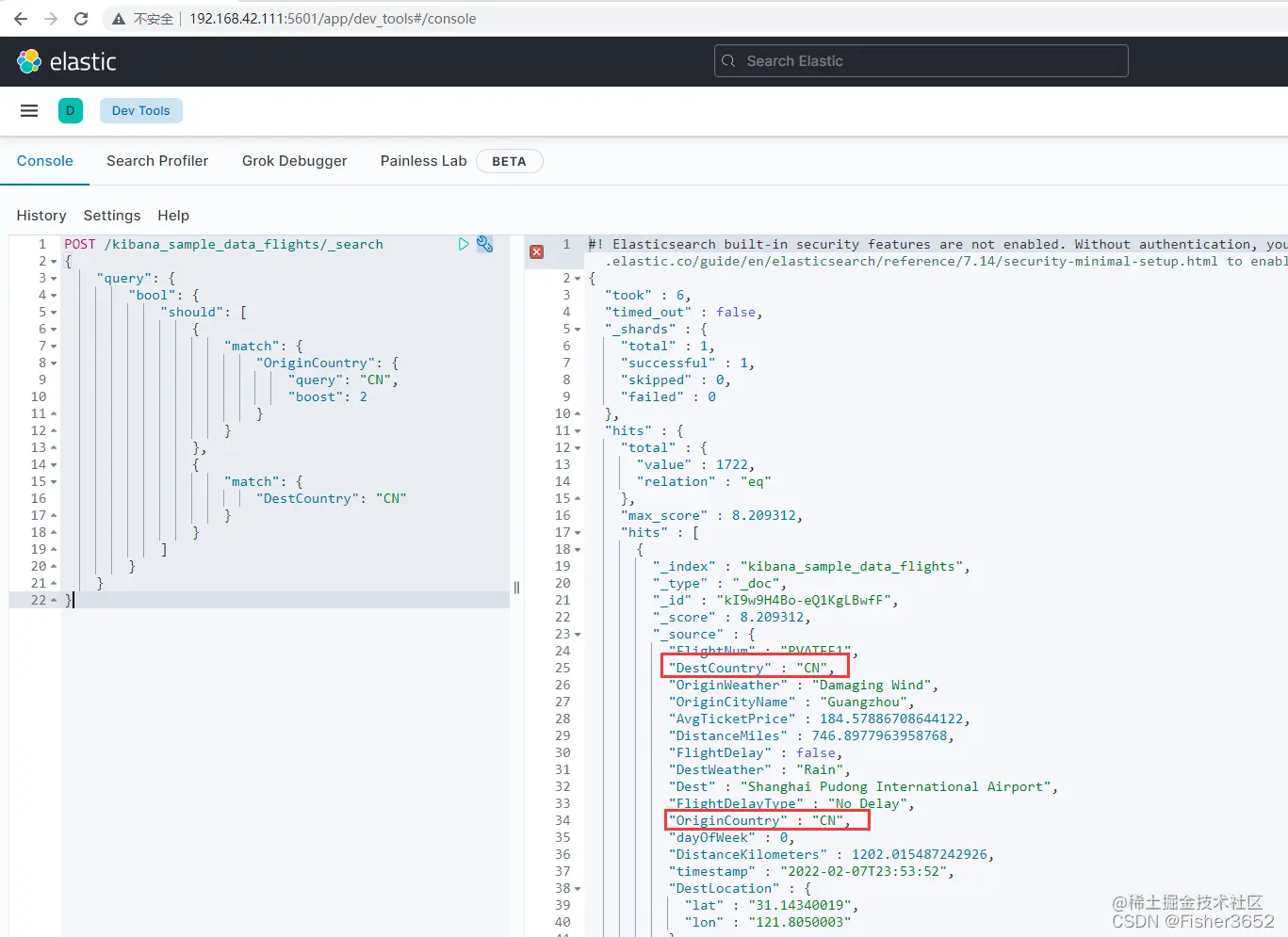Open console Settings
This screenshot has width=1288, height=937.
(112, 216)
